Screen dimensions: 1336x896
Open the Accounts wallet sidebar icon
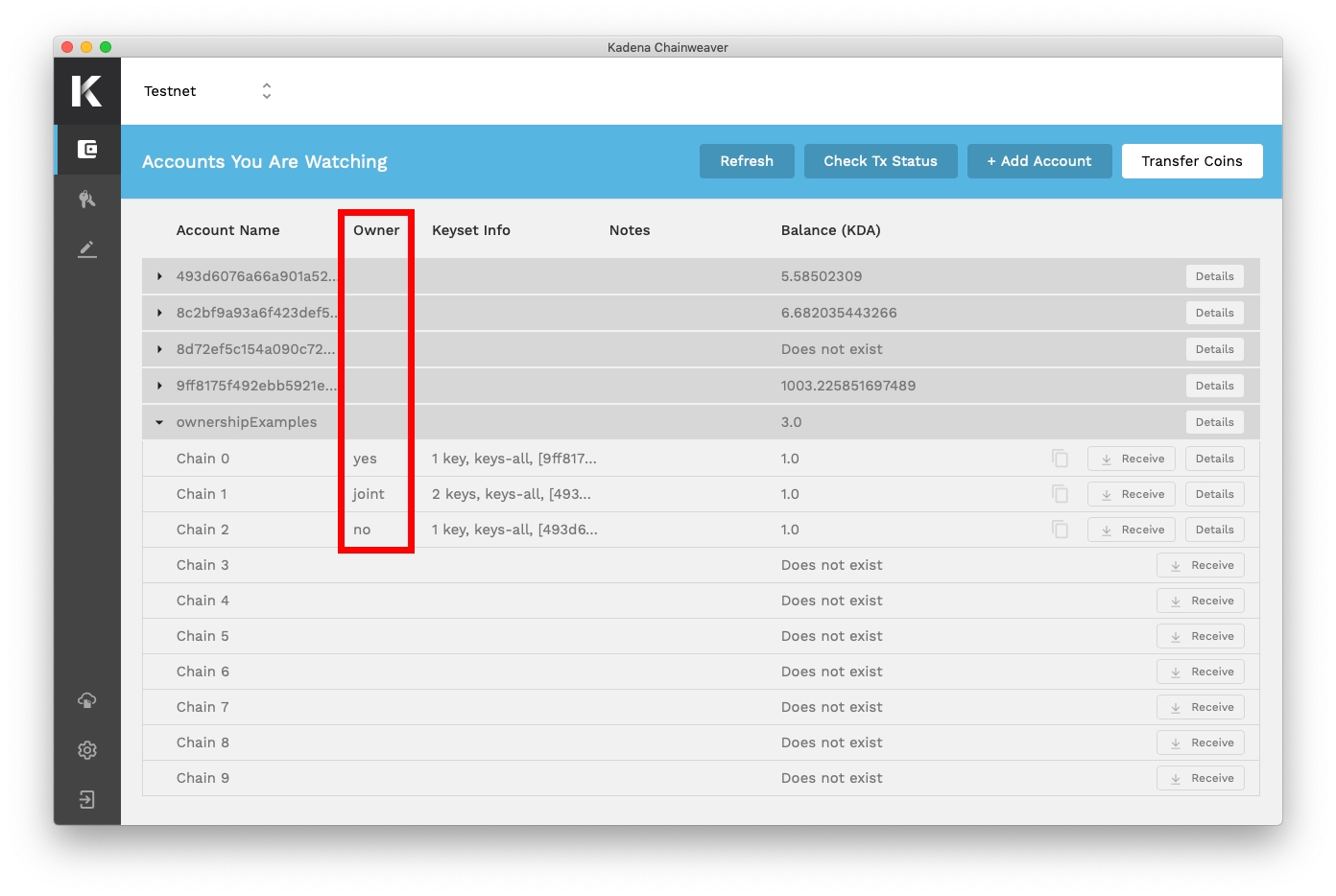point(87,150)
